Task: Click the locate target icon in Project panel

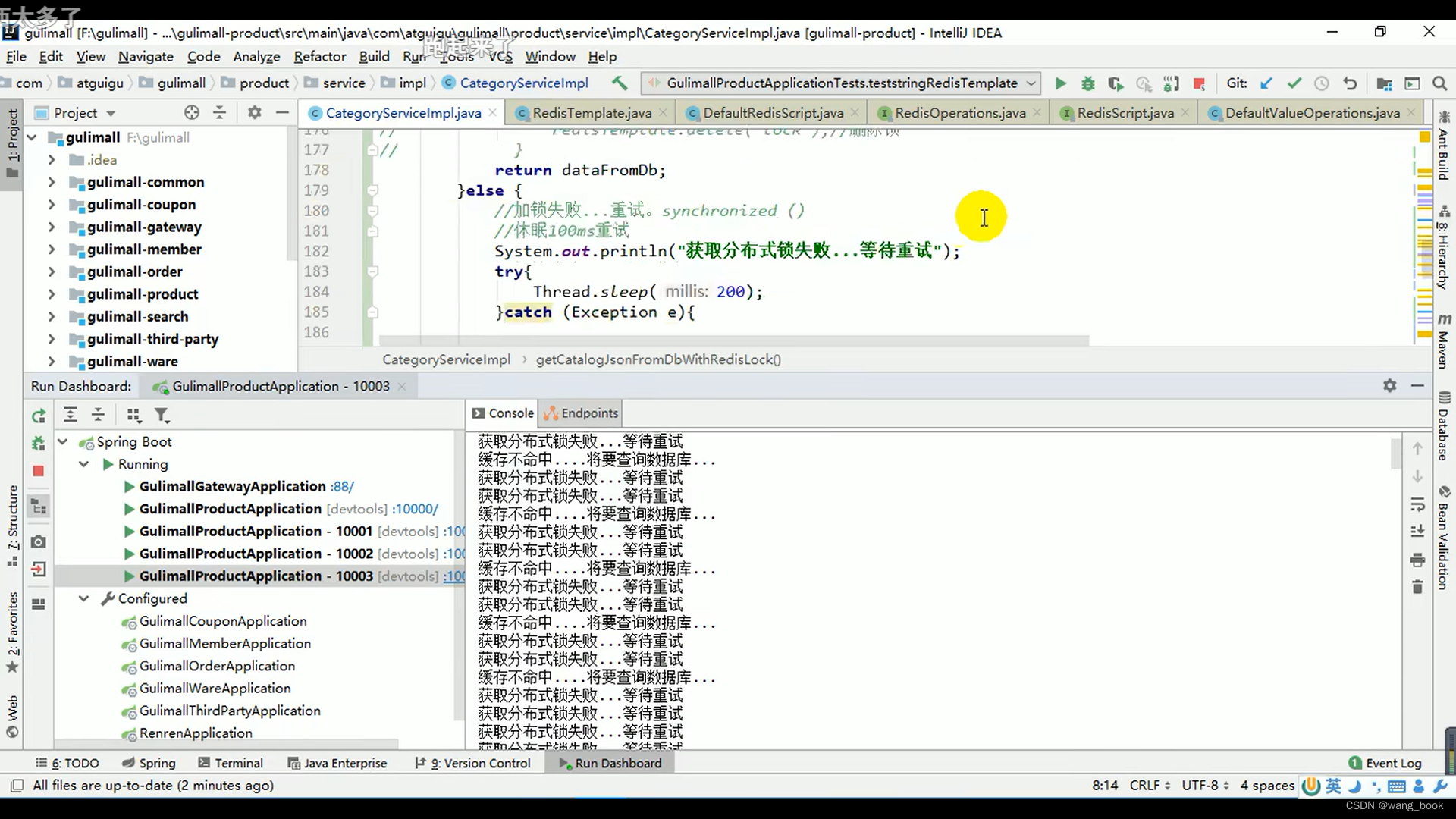Action: pos(192,112)
